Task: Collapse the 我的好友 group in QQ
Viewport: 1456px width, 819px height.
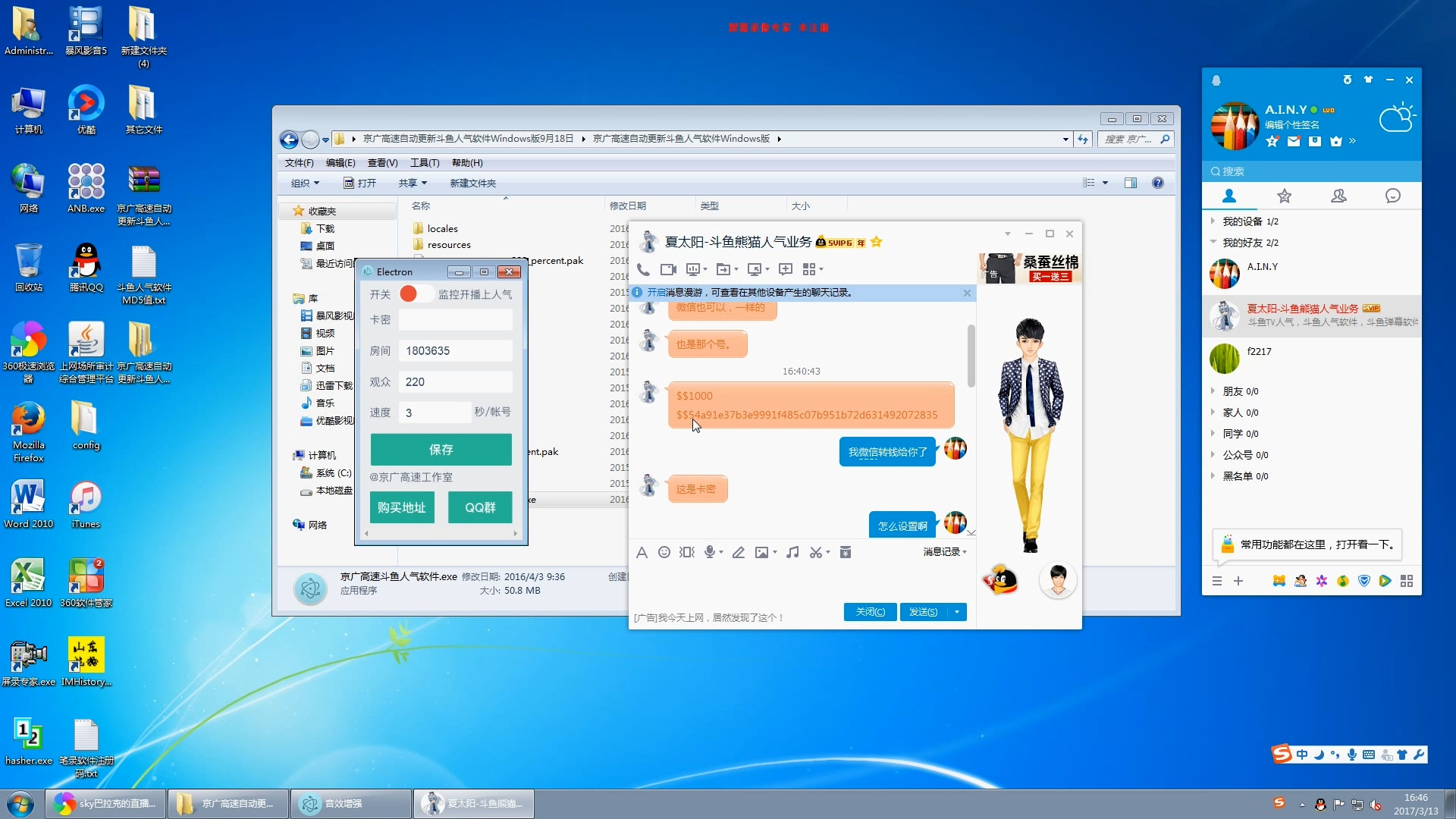Action: click(1213, 243)
